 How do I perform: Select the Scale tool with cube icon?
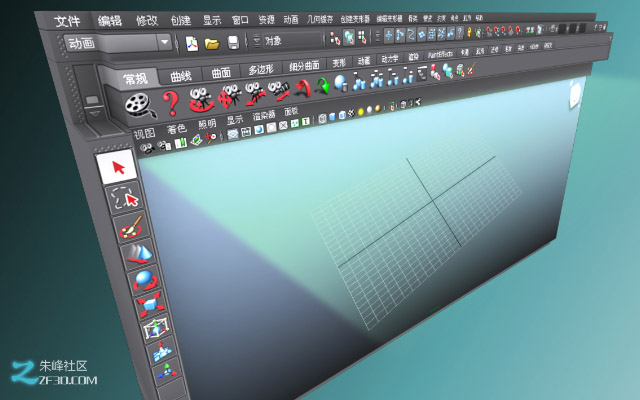pyautogui.click(x=150, y=304)
